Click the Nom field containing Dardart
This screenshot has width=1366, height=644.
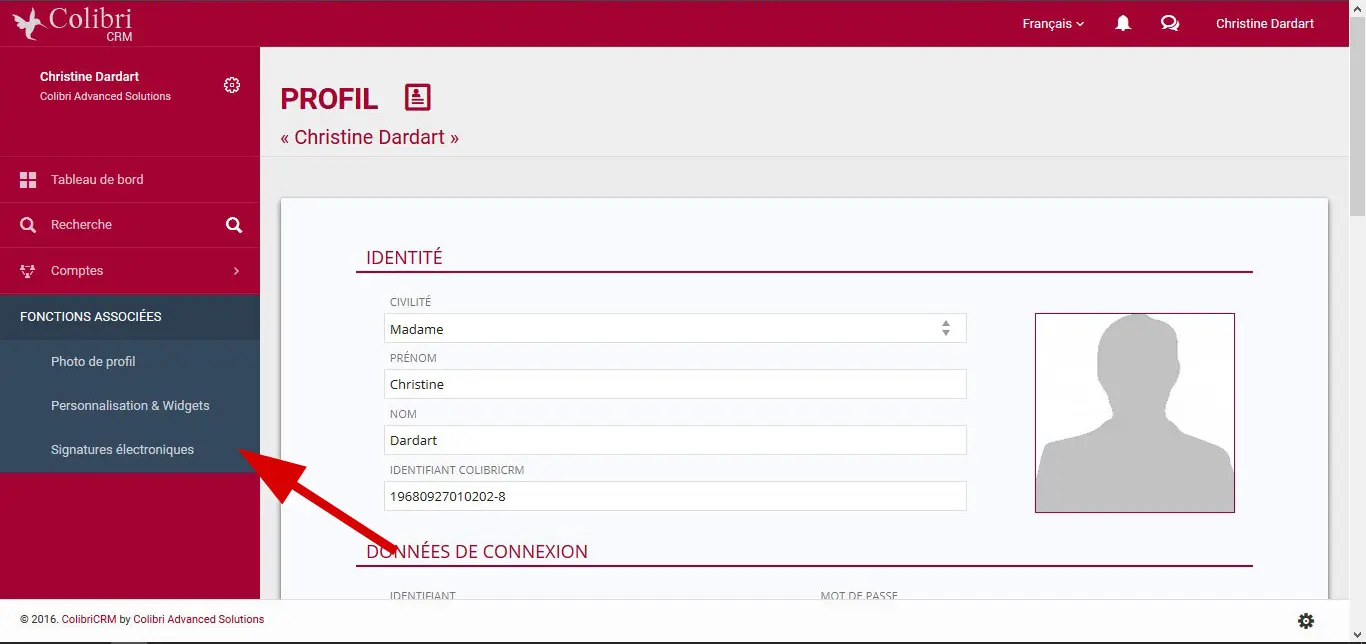(675, 440)
